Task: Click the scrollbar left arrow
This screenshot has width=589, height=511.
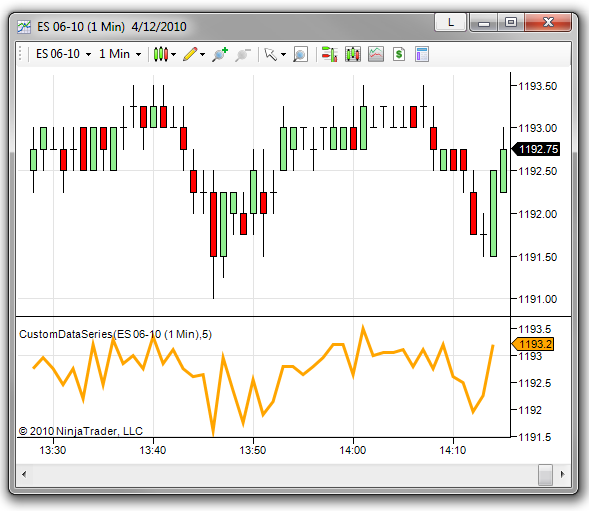Action: [24, 474]
